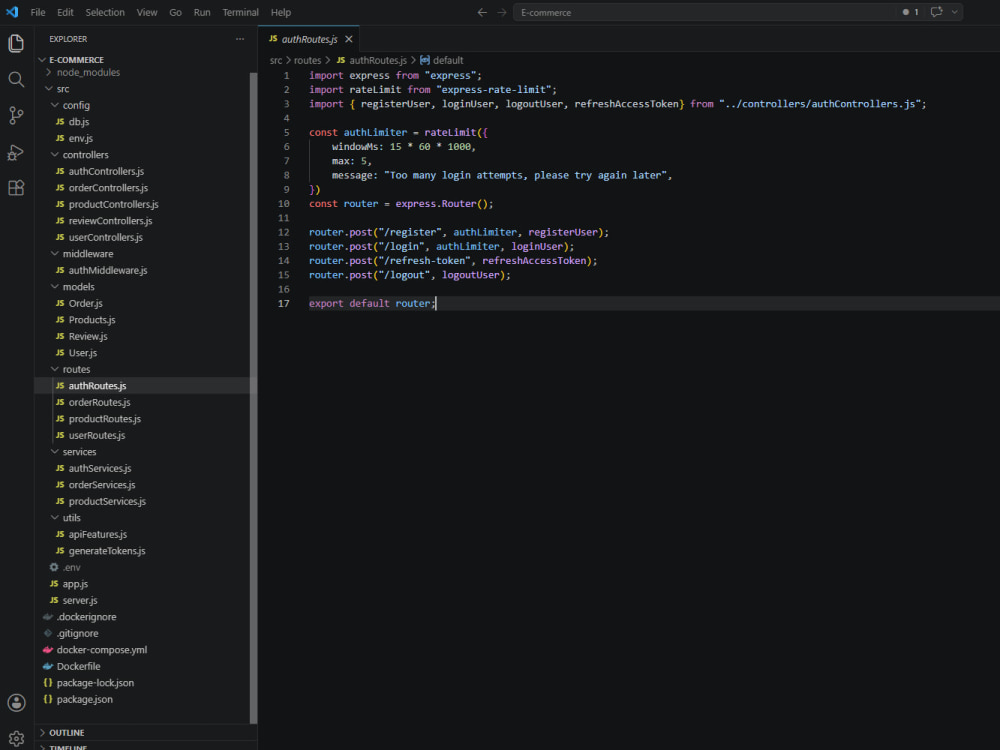The width and height of the screenshot is (1000, 750).
Task: Open the Terminal menu
Action: point(240,12)
